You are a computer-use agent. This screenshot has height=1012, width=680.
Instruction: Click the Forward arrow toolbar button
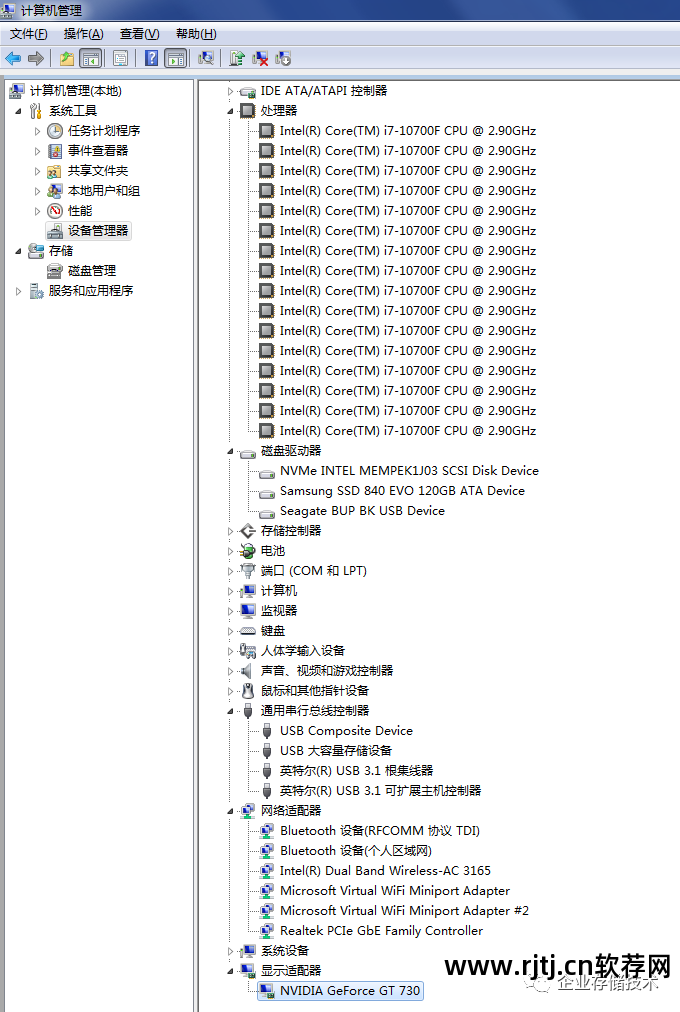36,59
